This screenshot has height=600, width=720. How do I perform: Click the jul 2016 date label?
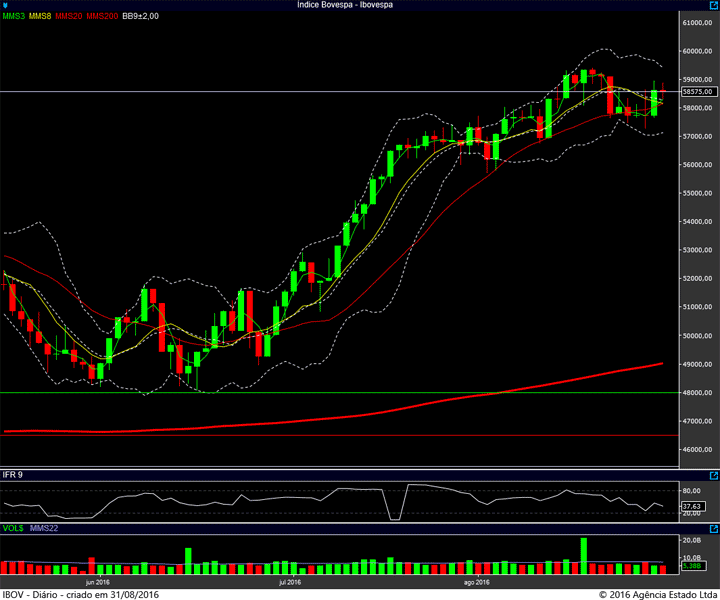(x=290, y=582)
